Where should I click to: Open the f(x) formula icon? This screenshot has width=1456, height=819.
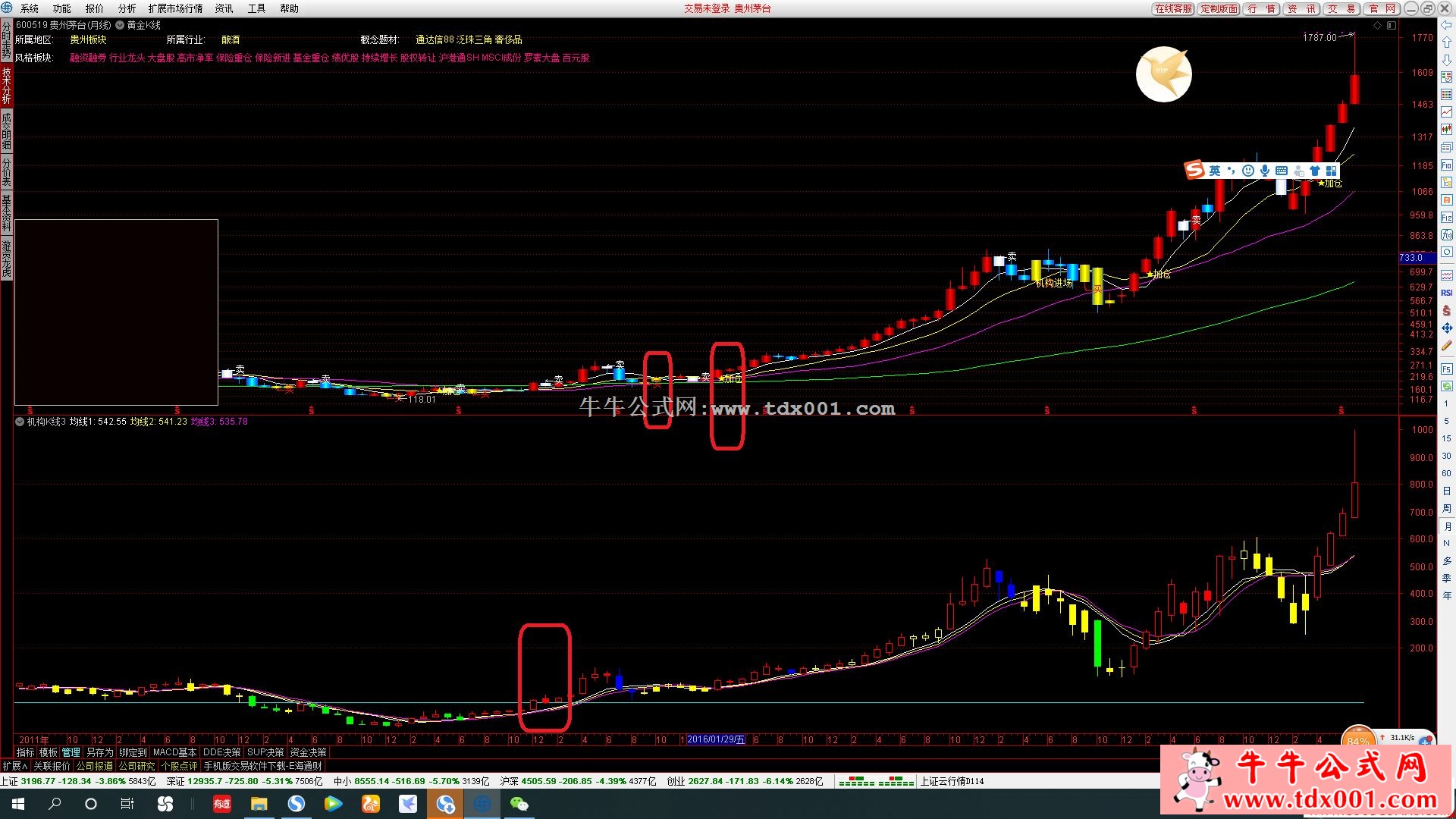1447,234
